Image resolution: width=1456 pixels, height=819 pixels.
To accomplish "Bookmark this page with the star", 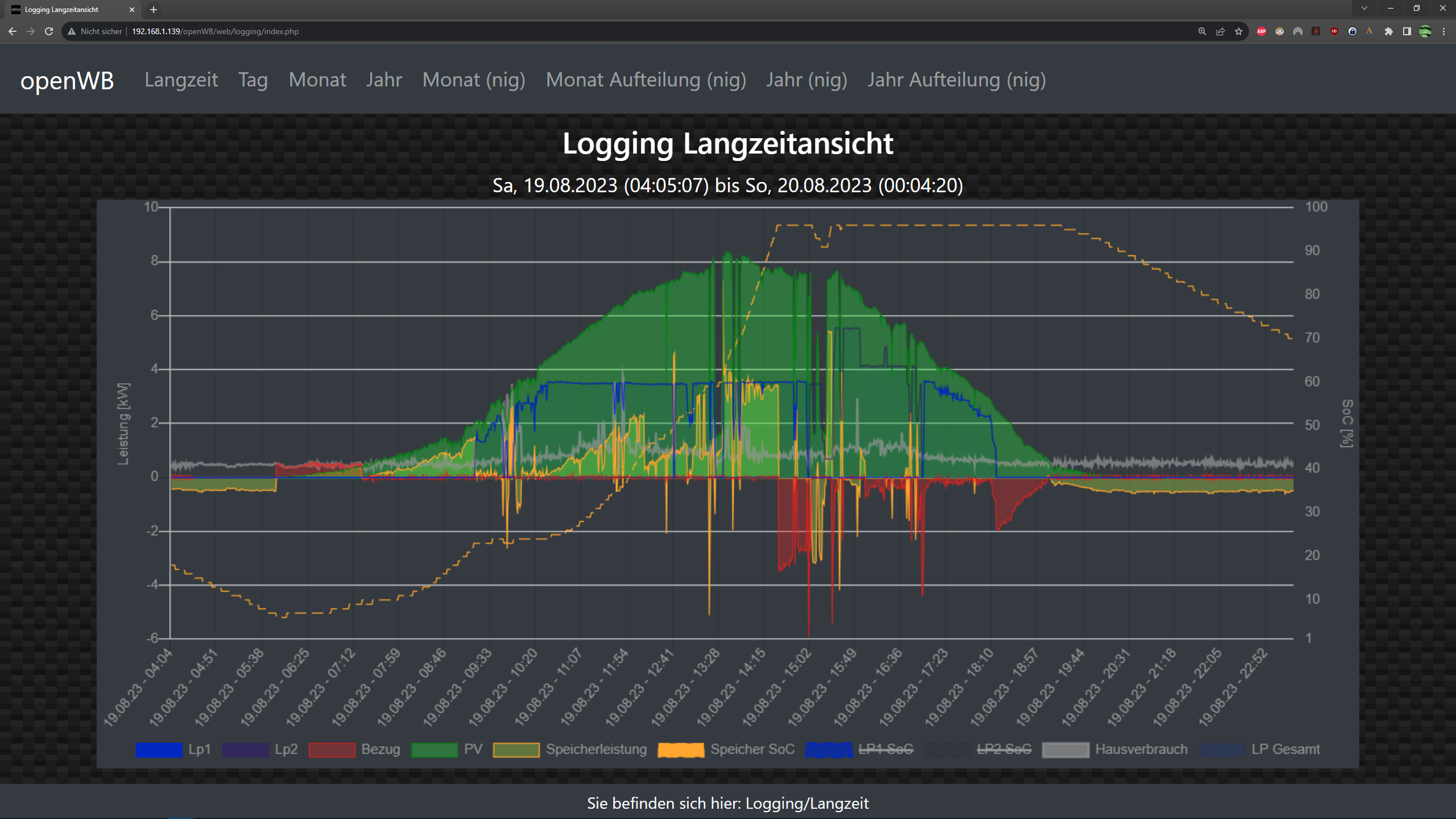I will click(1238, 31).
